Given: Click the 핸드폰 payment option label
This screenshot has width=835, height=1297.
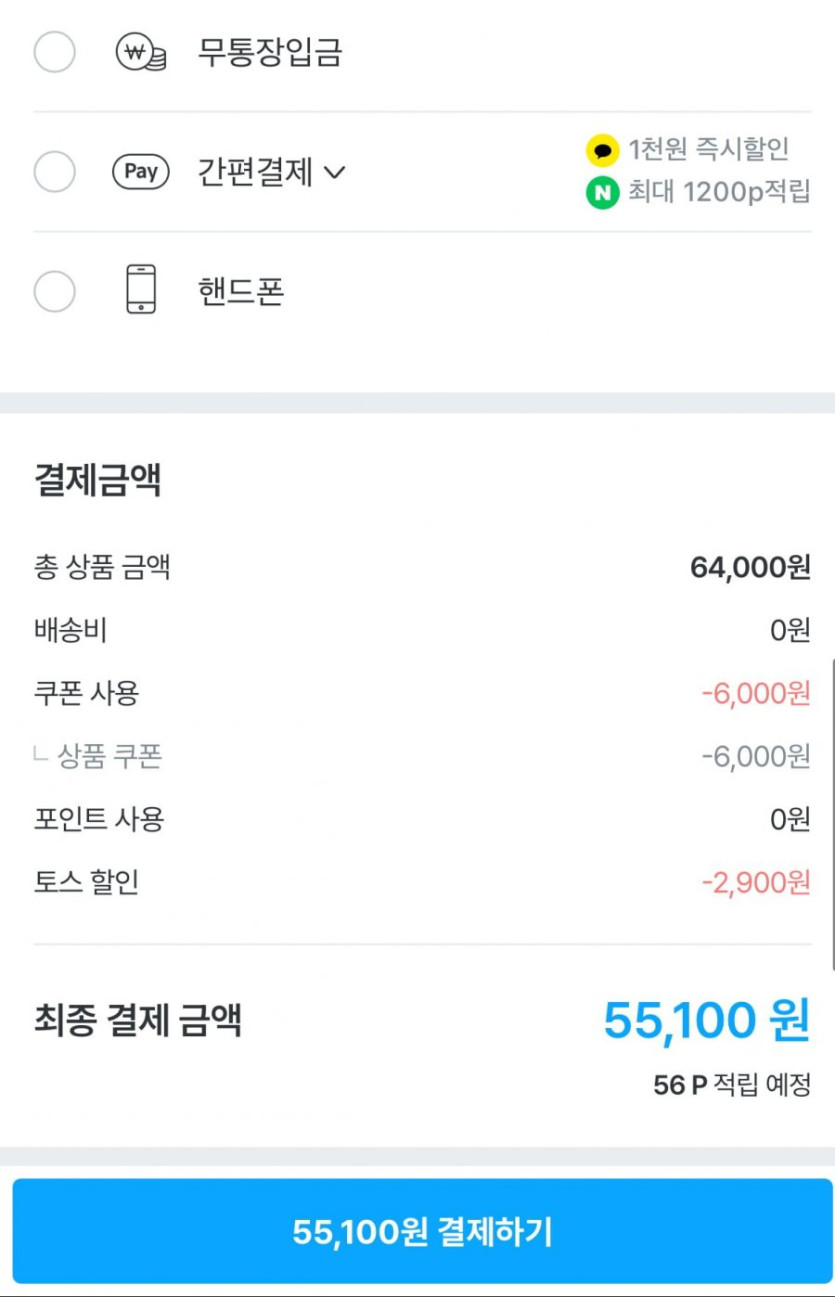Looking at the screenshot, I should [x=241, y=292].
